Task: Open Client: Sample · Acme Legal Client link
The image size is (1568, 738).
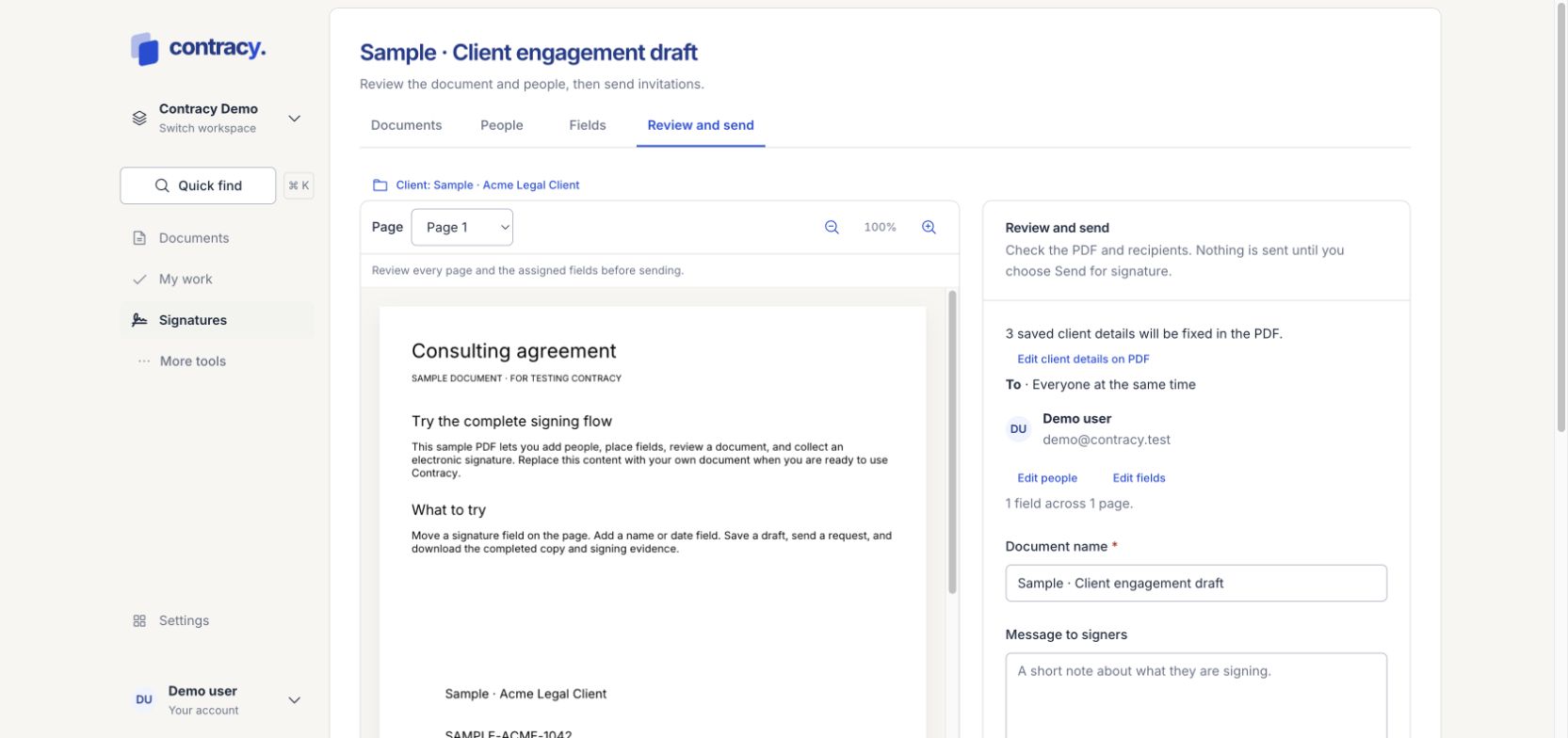Action: point(488,185)
